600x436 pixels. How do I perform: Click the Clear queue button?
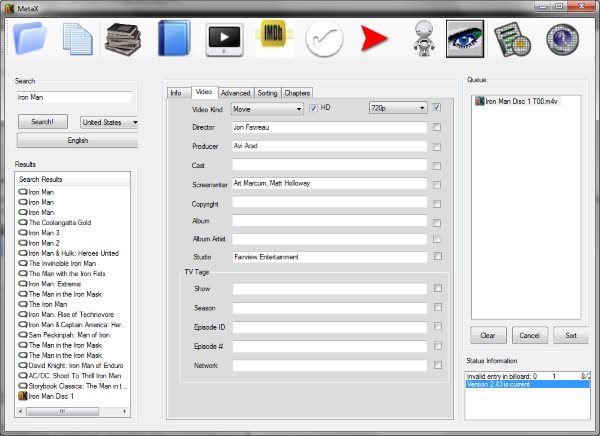coord(488,335)
